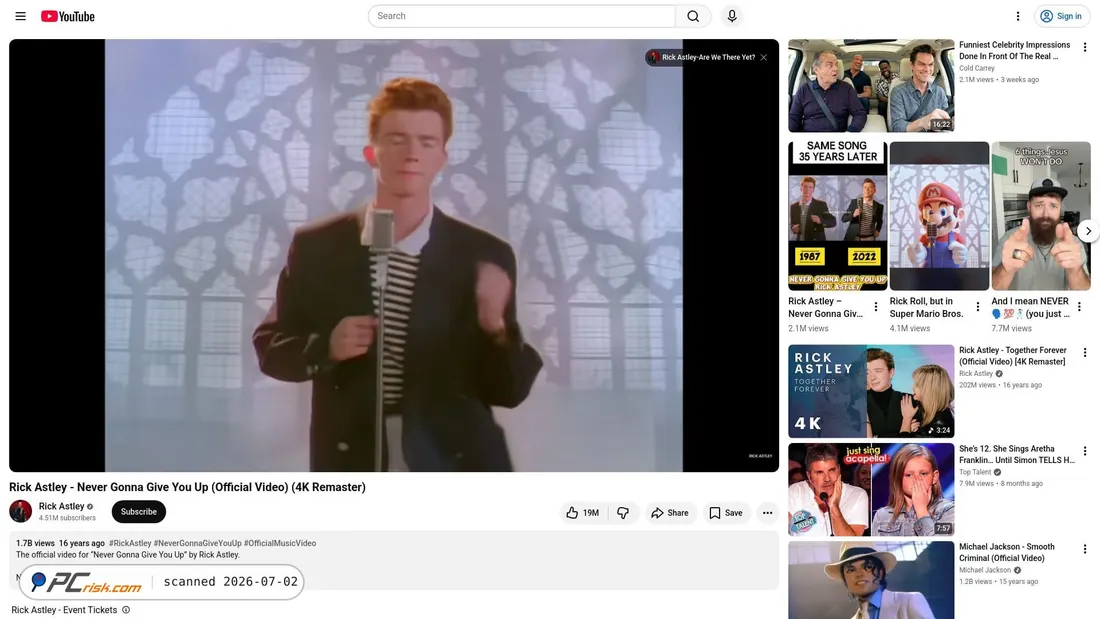Open Michael Jackson Smooth Criminal thumbnail
This screenshot has width=1100, height=619.
coord(871,580)
